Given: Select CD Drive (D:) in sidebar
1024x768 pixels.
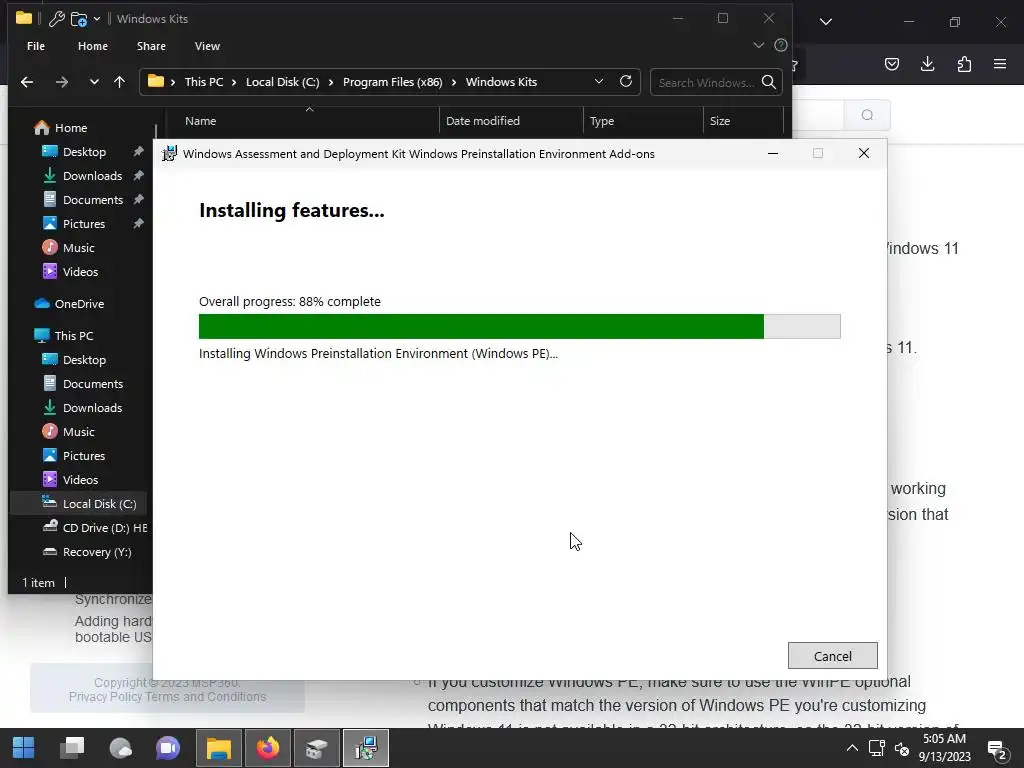Looking at the screenshot, I should pyautogui.click(x=95, y=528).
